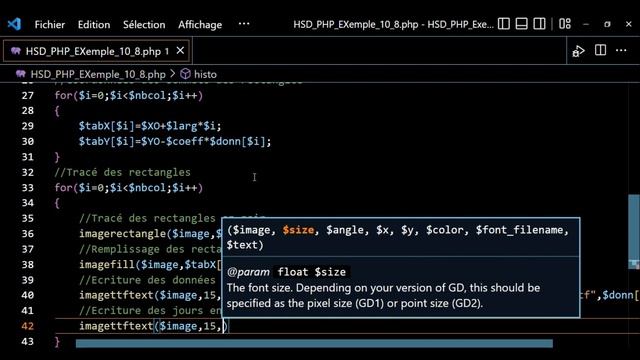Click the vertical scrollbar minimap slider
The image size is (640, 360).
tap(633, 232)
